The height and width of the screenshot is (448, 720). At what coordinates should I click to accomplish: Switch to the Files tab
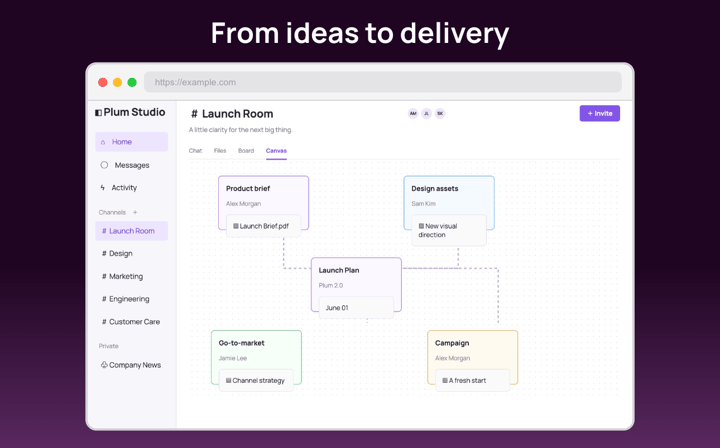[x=220, y=151]
